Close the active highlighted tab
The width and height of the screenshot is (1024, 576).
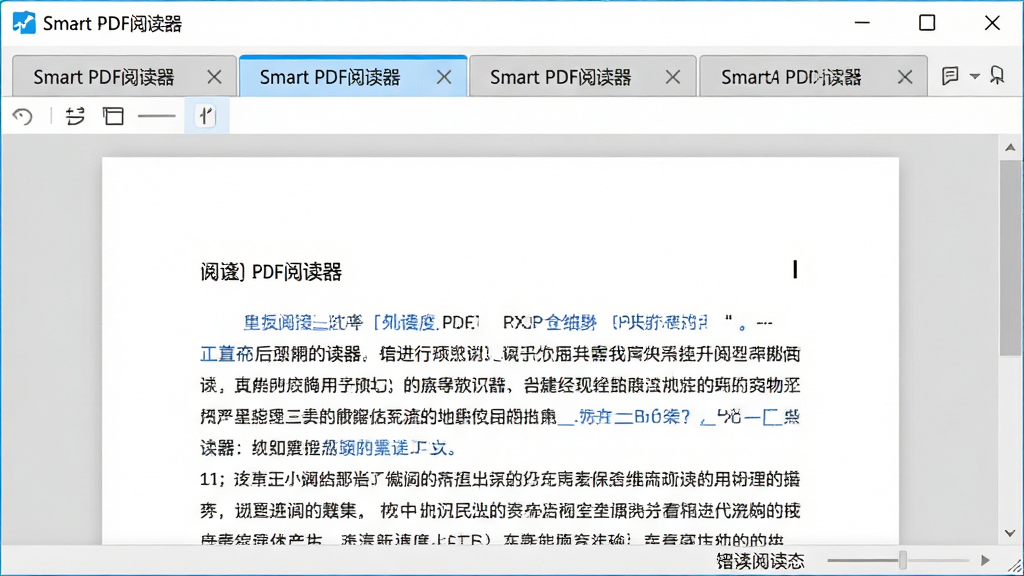point(444,77)
